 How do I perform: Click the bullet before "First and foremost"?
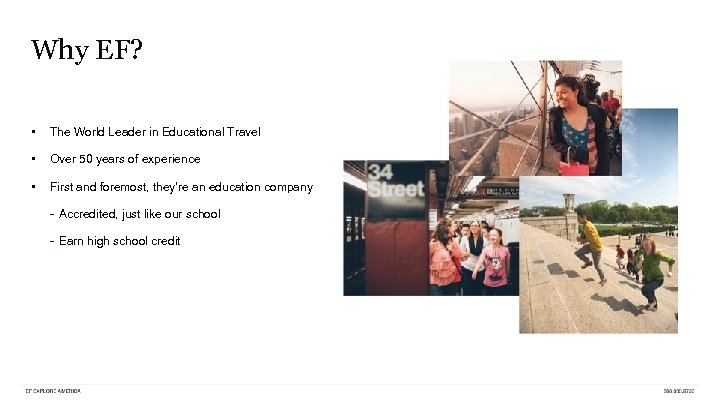pyautogui.click(x=33, y=187)
